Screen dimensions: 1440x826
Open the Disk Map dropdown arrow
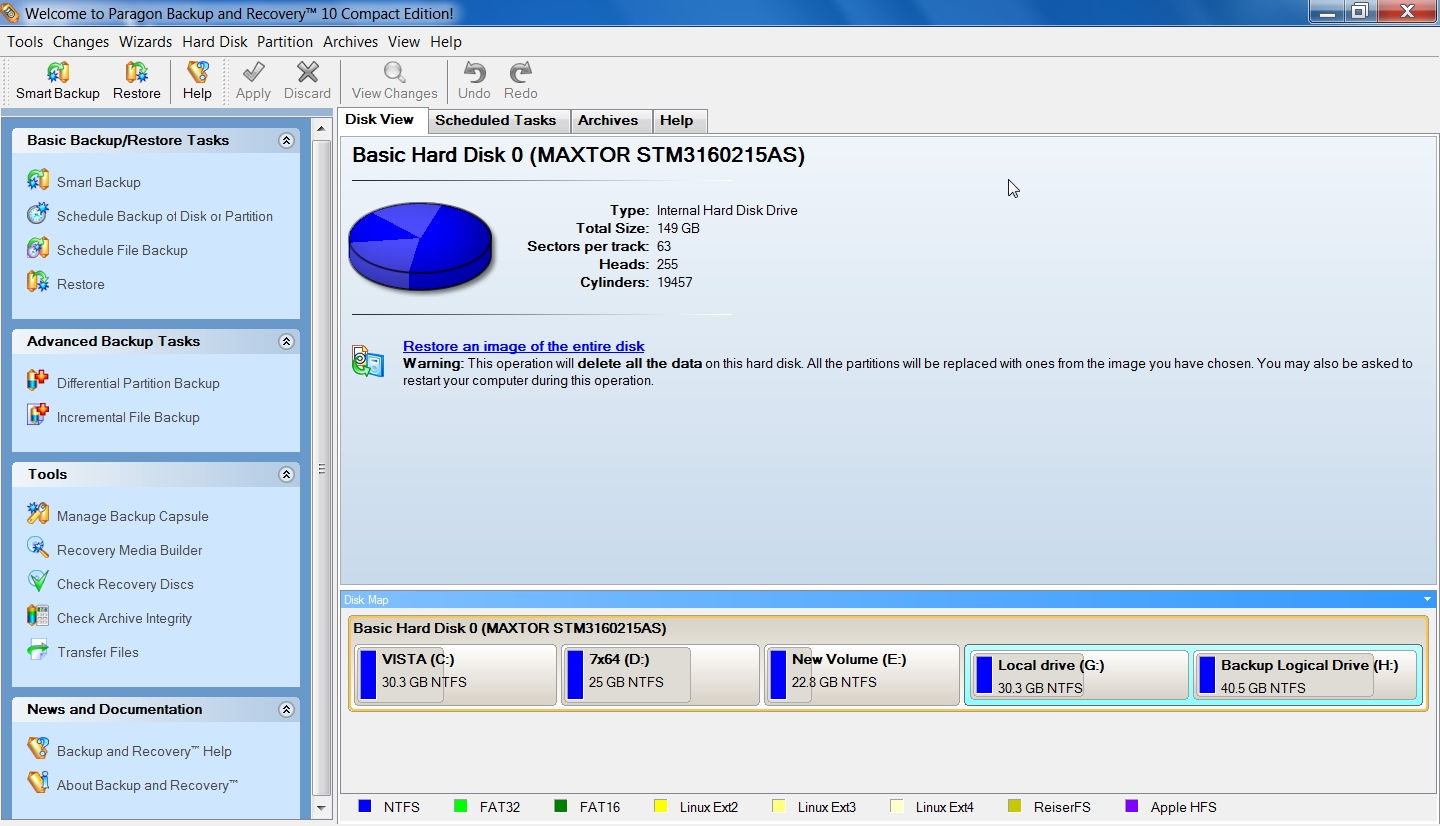[1427, 599]
